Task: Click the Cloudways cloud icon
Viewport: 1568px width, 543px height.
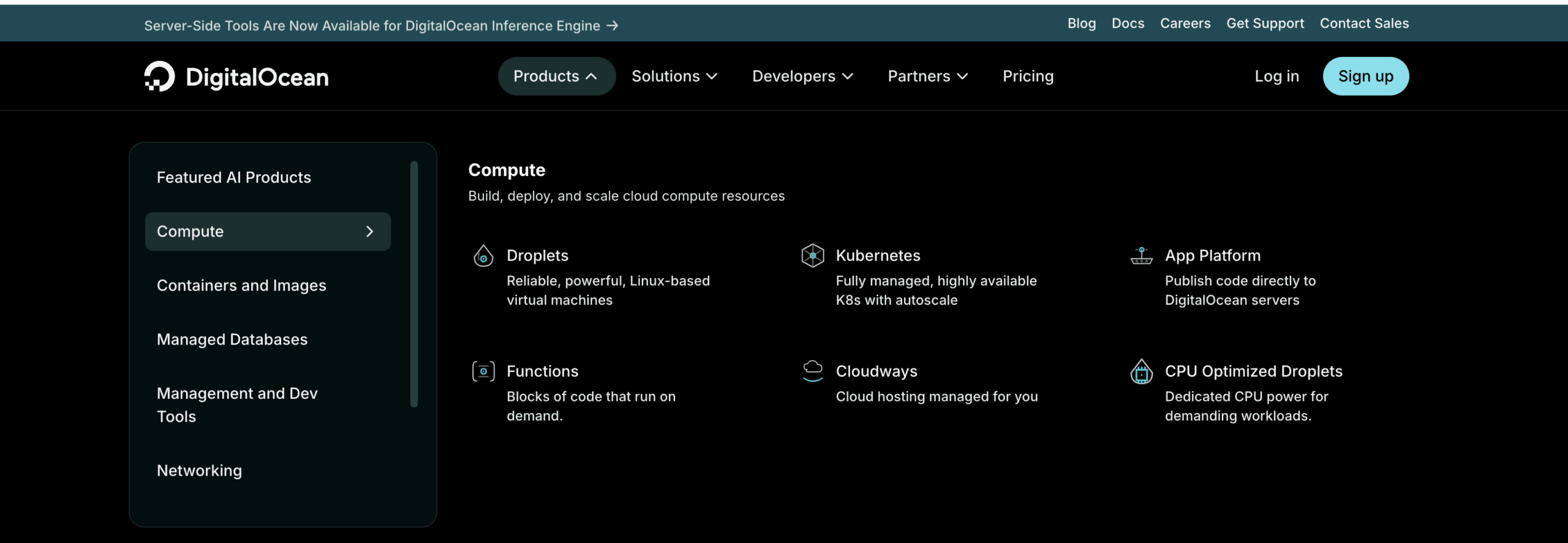Action: pyautogui.click(x=813, y=371)
